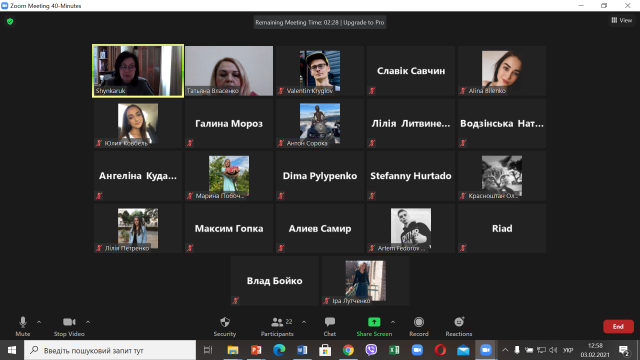Select the Shynkaruk video tile
640x360 pixels.
pos(138,71)
